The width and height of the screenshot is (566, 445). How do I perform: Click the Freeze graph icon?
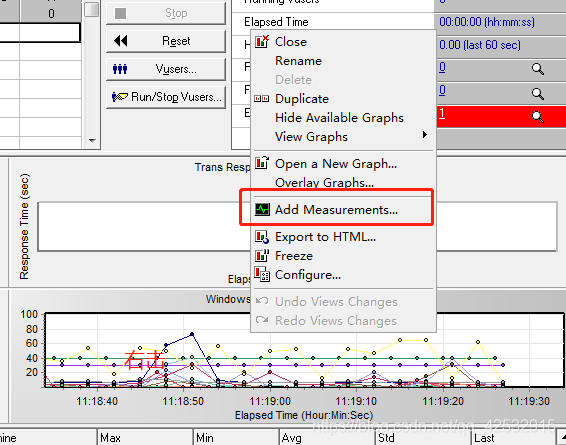[x=262, y=256]
